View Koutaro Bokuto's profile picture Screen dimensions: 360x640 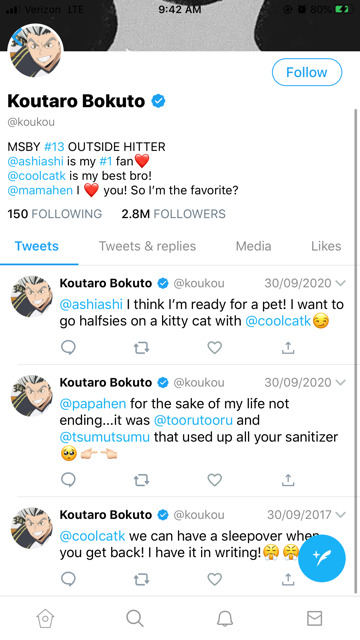point(36,51)
